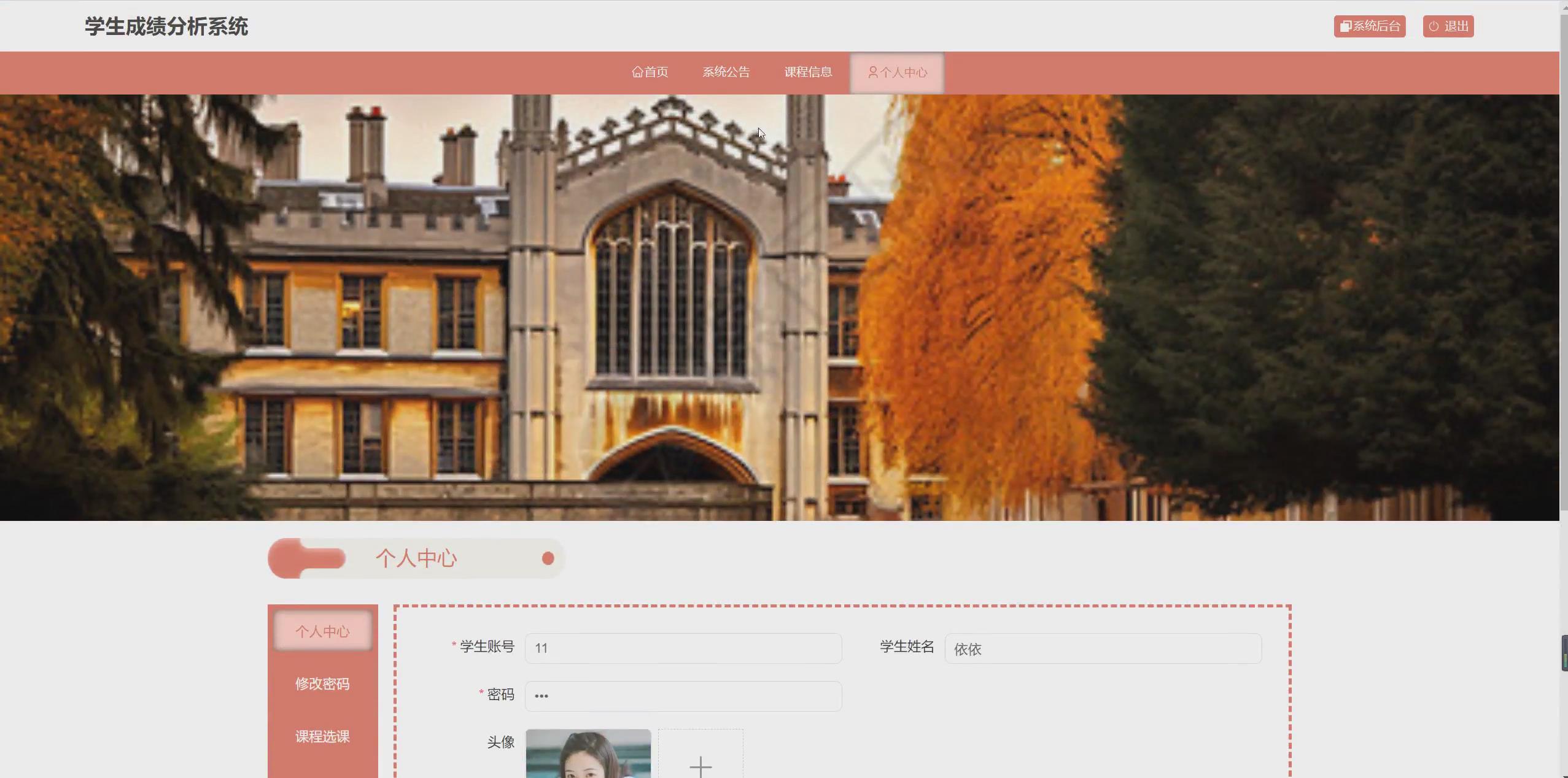This screenshot has width=1568, height=778.
Task: Click the user icon in the 个人中心 nav item
Action: pyautogui.click(x=872, y=72)
